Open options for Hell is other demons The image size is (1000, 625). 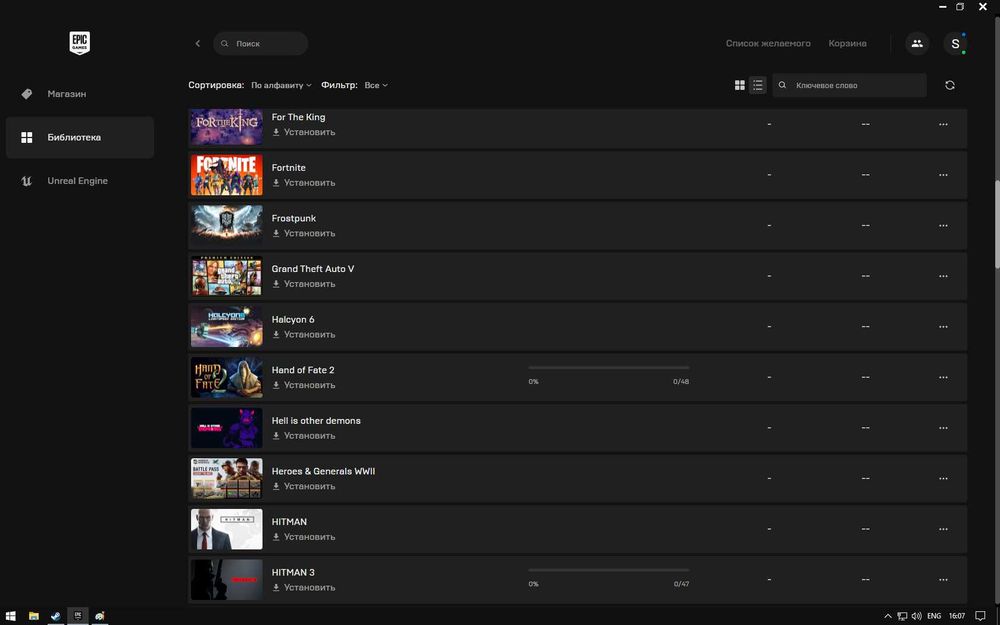pyautogui.click(x=943, y=428)
